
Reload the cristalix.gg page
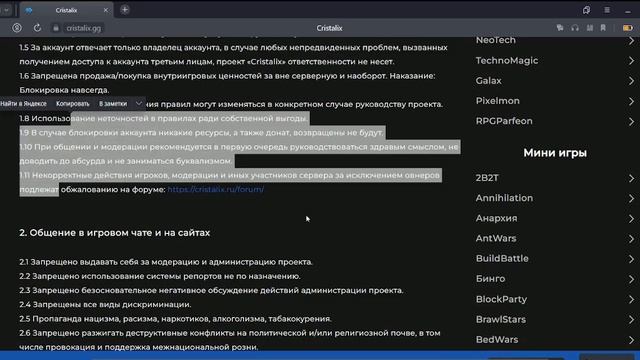[37, 28]
